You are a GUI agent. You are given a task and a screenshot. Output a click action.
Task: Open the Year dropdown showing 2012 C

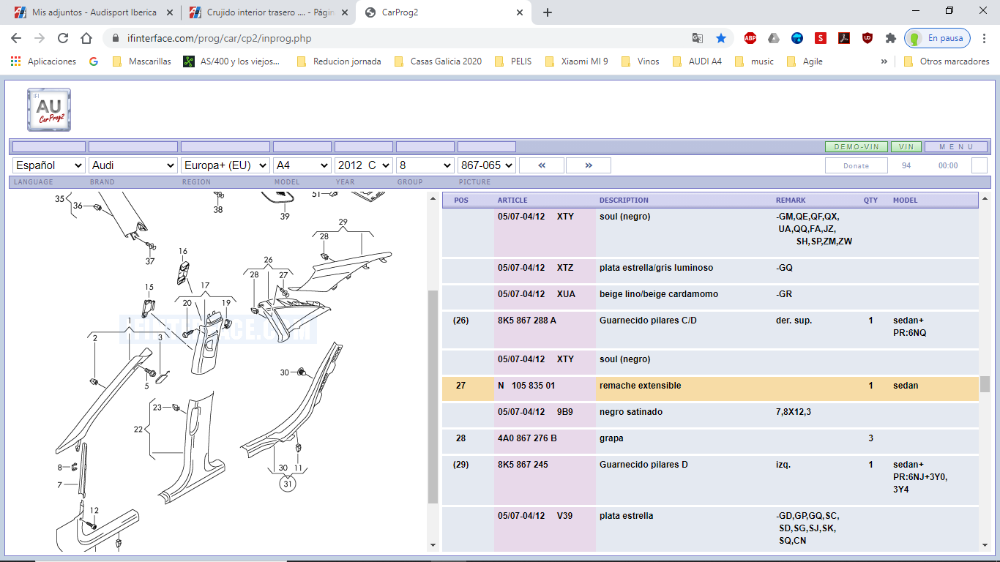364,165
